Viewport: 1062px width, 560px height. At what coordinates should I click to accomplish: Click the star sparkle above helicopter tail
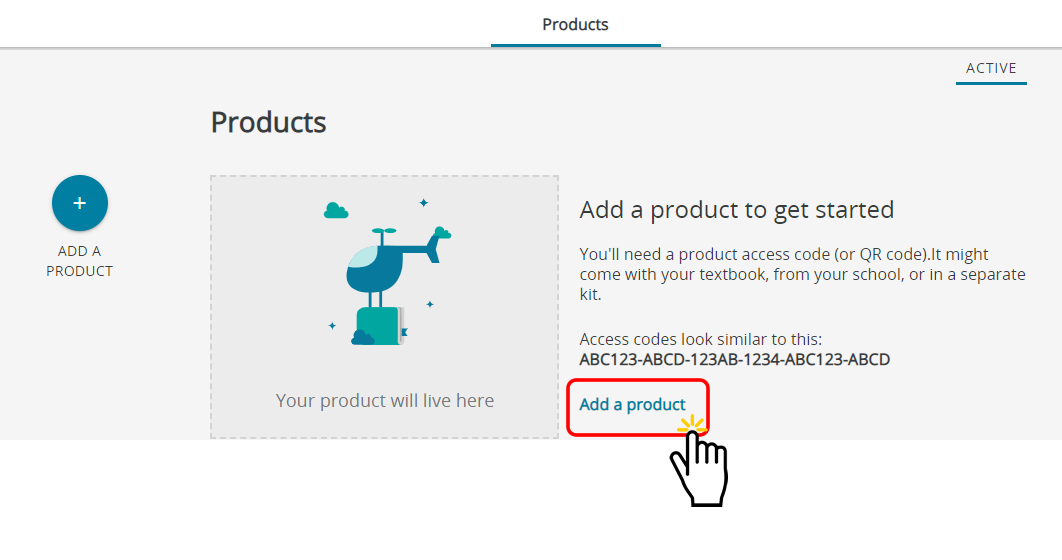[423, 202]
